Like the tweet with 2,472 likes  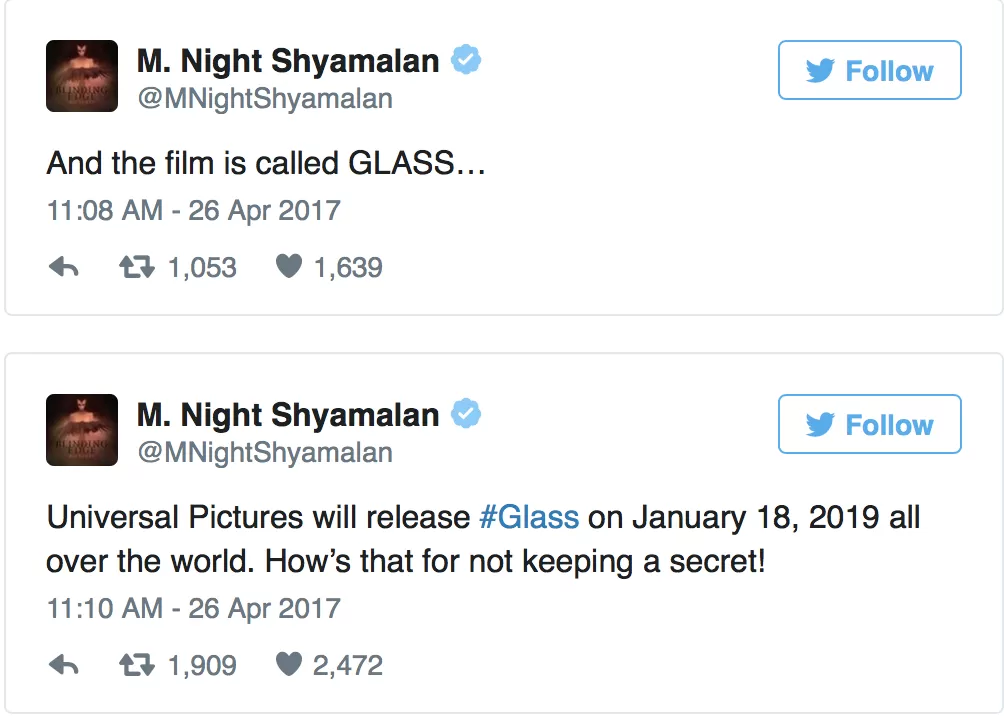click(x=289, y=666)
